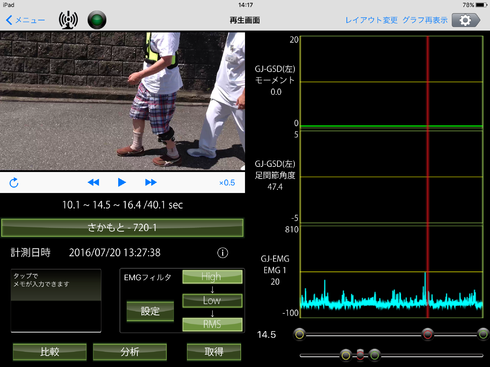Select the right green range end knob
Image resolution: width=490 pixels, height=367 pixels.
point(483,334)
